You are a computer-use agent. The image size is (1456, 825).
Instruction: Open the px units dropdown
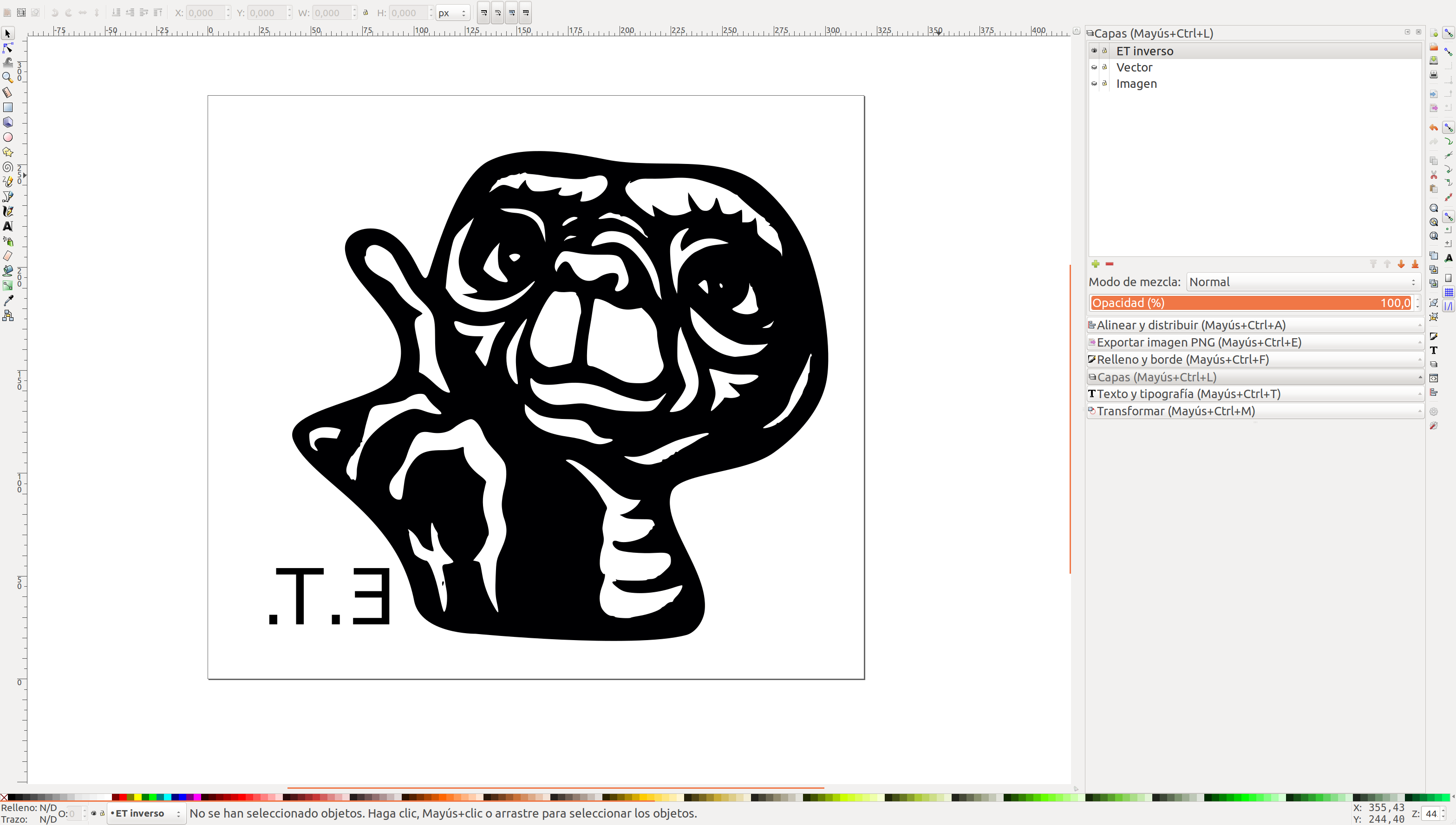point(452,13)
